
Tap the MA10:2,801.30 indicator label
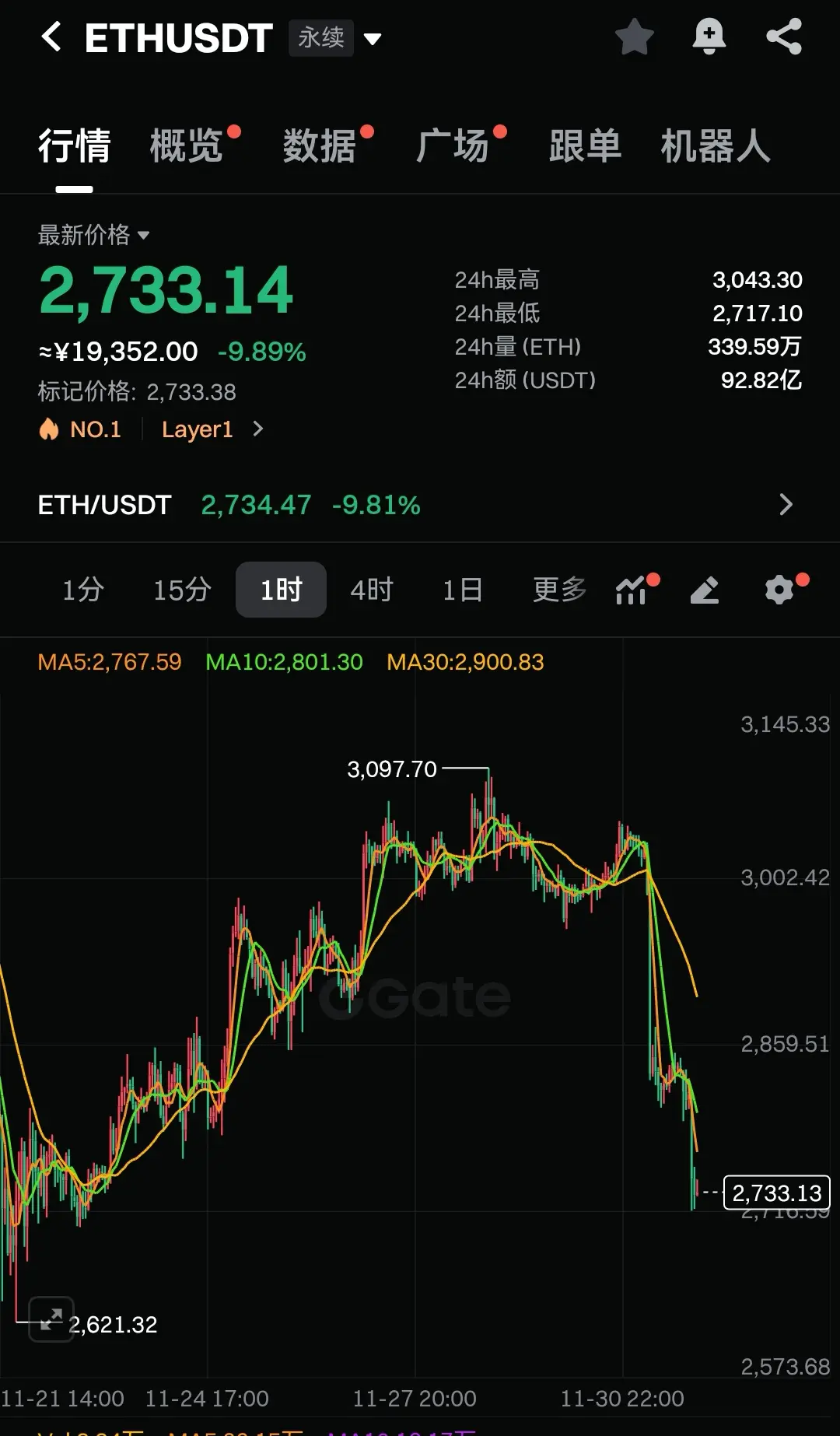[x=284, y=662]
